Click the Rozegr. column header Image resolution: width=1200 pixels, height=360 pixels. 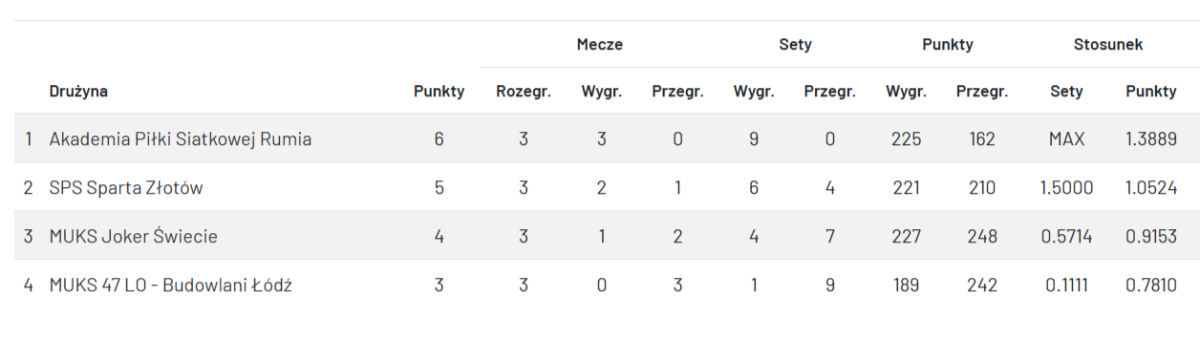point(523,91)
